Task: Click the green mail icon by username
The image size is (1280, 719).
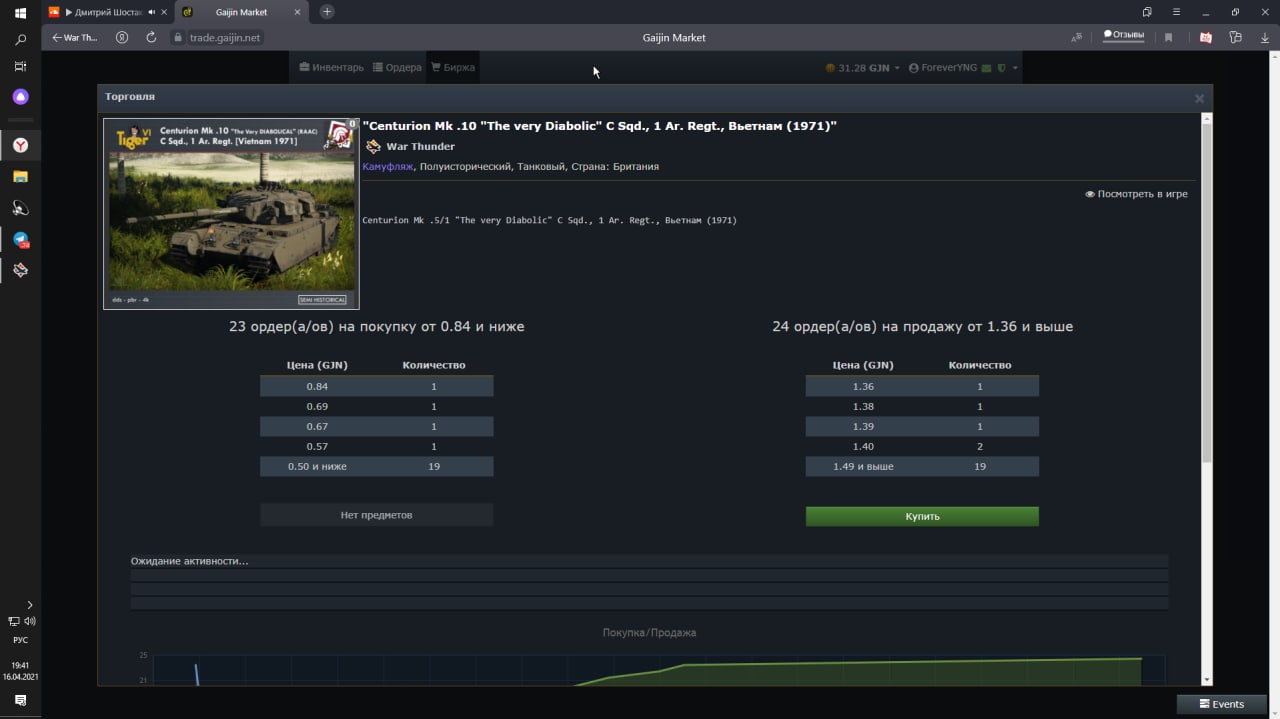Action: (x=987, y=68)
